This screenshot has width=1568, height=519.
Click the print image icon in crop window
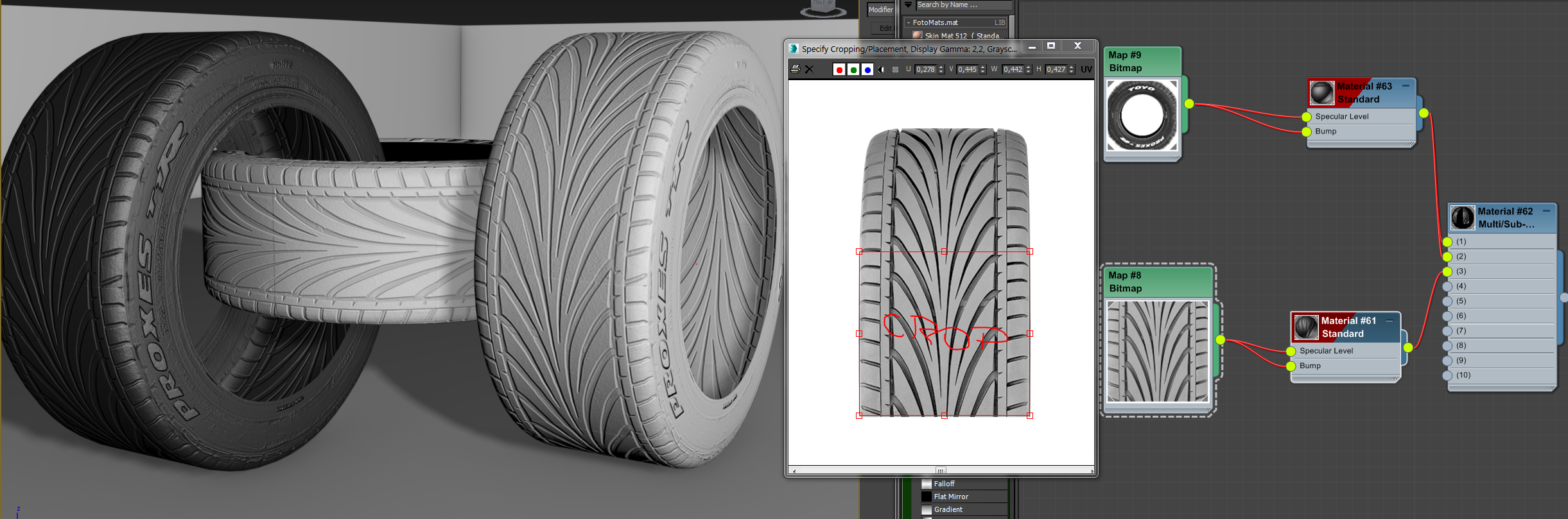(x=796, y=69)
